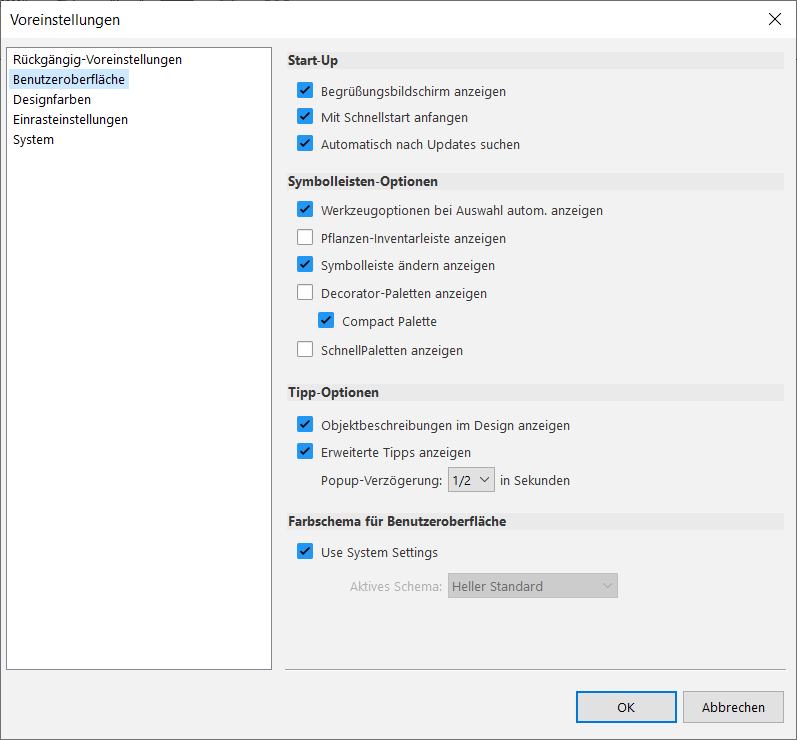
Task: Disable Objektbeschreibungen im Design anzeigen
Action: [305, 424]
